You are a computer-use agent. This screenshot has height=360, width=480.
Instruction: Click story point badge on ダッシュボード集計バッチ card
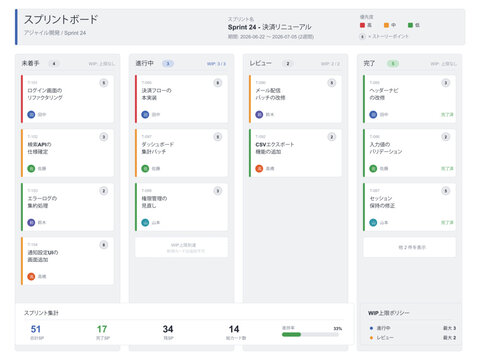pyautogui.click(x=218, y=137)
